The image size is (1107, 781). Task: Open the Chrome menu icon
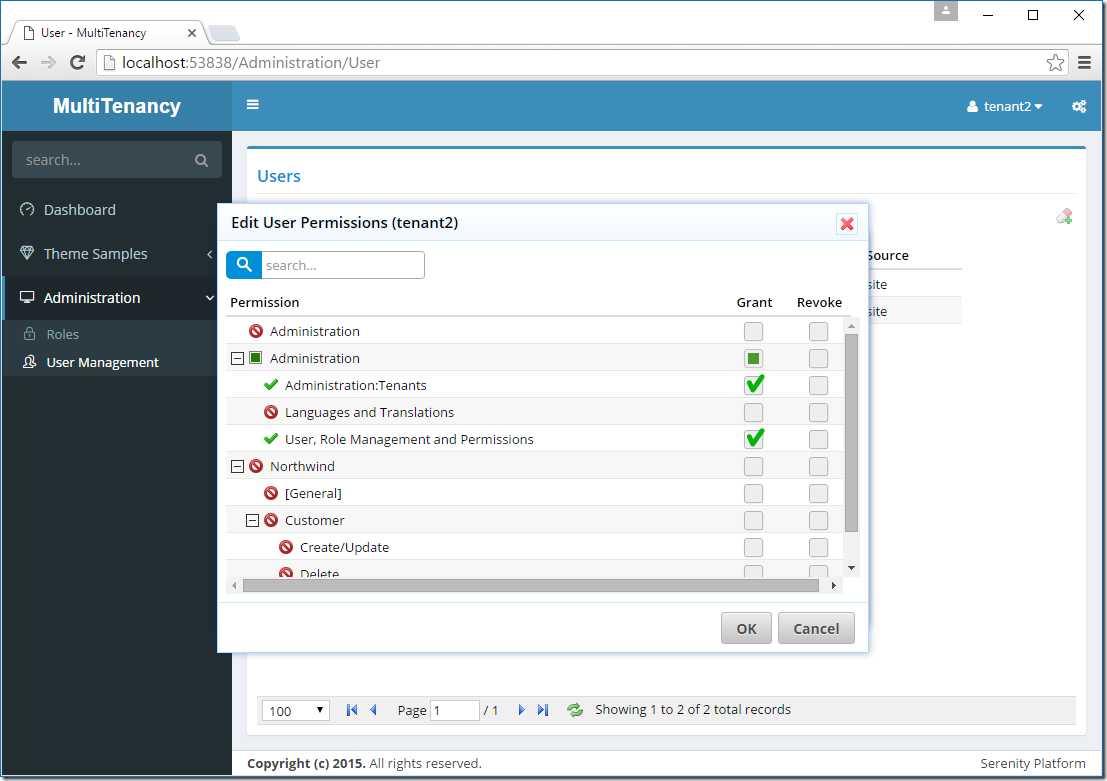(1084, 63)
